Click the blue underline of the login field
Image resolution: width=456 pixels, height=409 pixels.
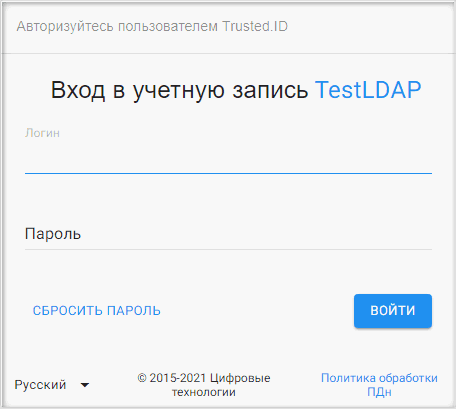click(228, 173)
